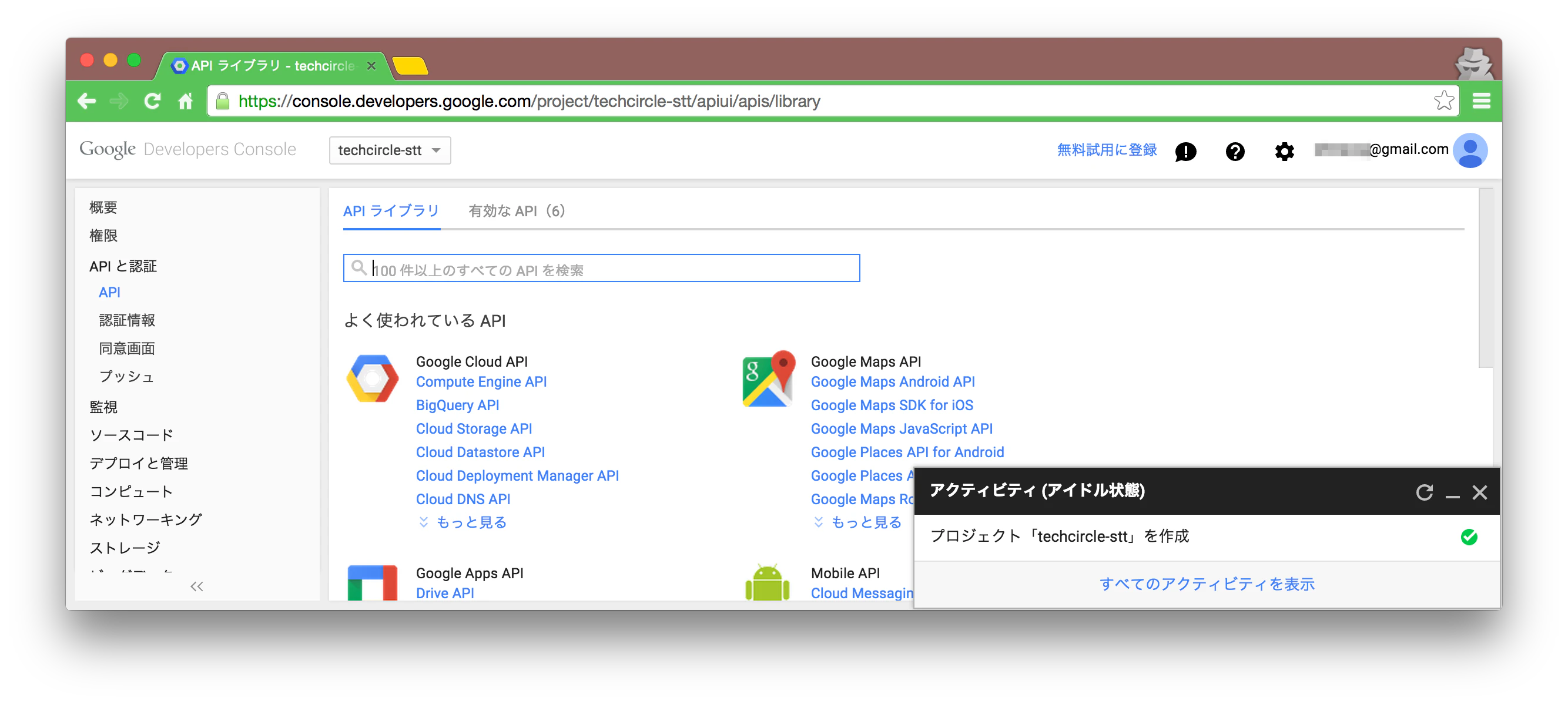Viewport: 1568px width, 704px height.
Task: Open the Compute Engine API link
Action: 481,381
